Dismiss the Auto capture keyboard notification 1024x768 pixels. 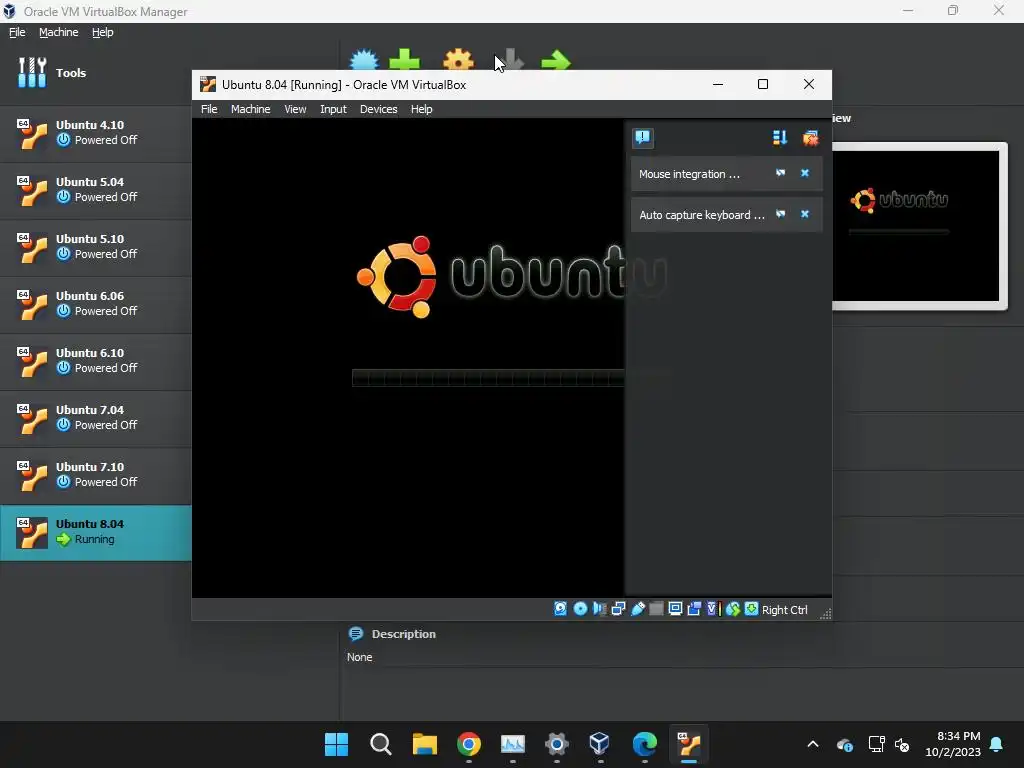point(805,214)
